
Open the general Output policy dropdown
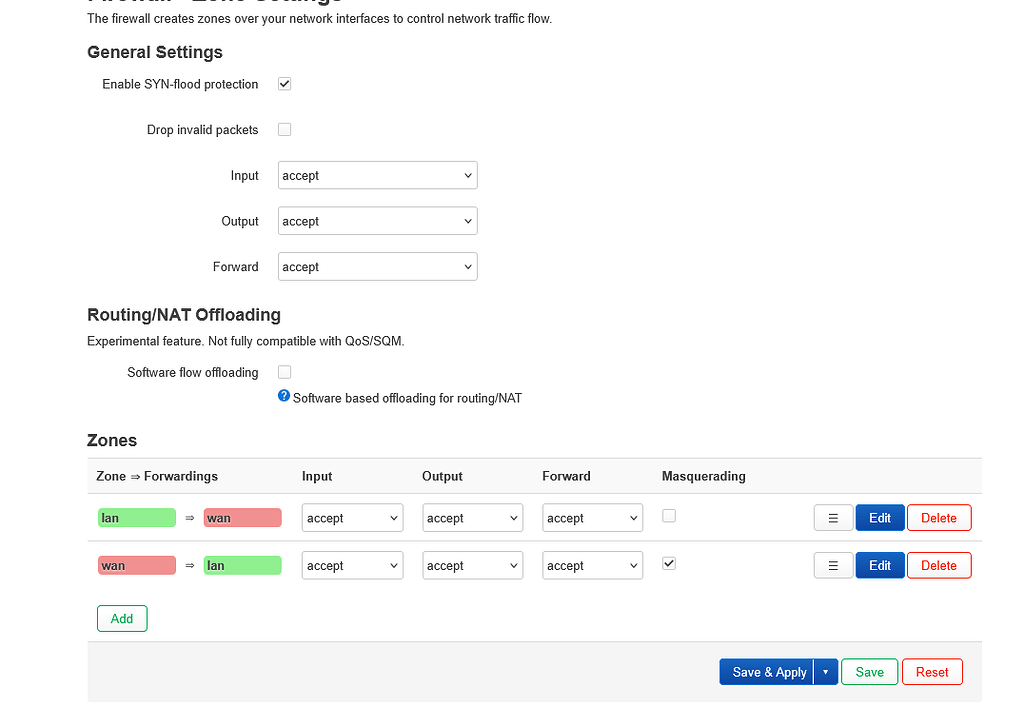click(377, 220)
